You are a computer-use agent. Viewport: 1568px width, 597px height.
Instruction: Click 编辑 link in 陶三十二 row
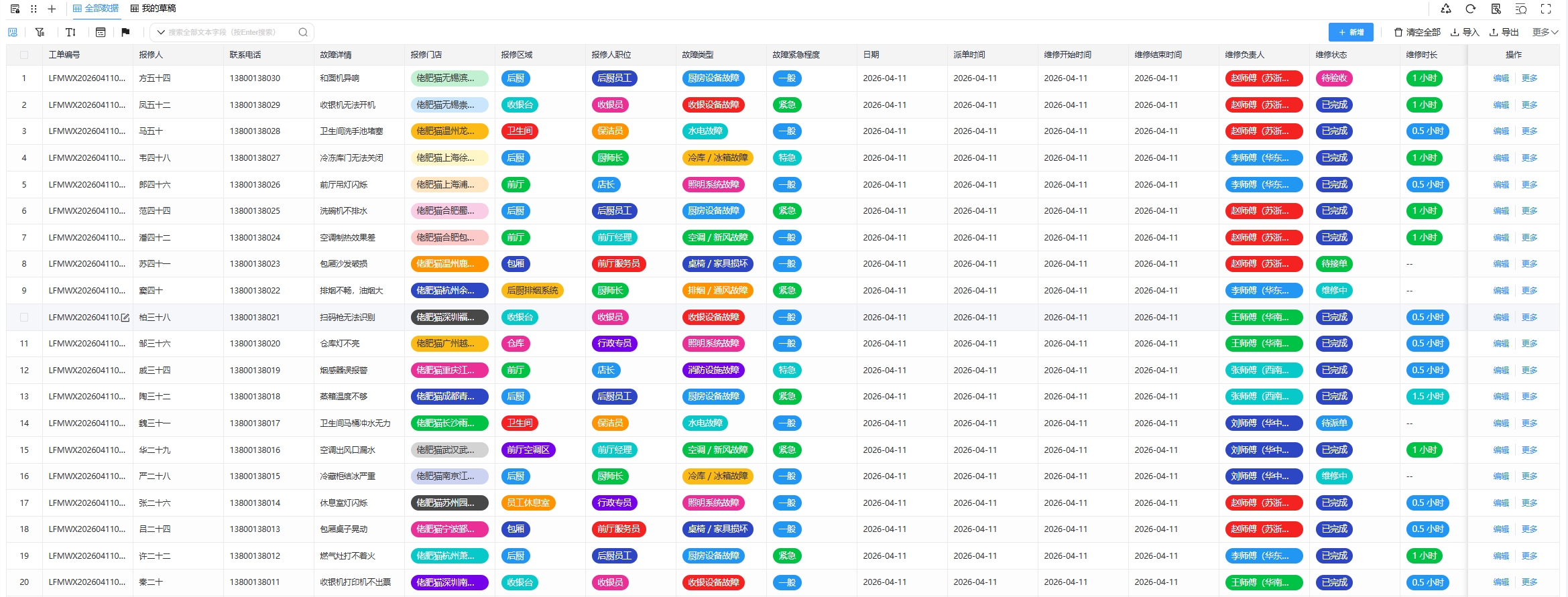tap(1501, 397)
